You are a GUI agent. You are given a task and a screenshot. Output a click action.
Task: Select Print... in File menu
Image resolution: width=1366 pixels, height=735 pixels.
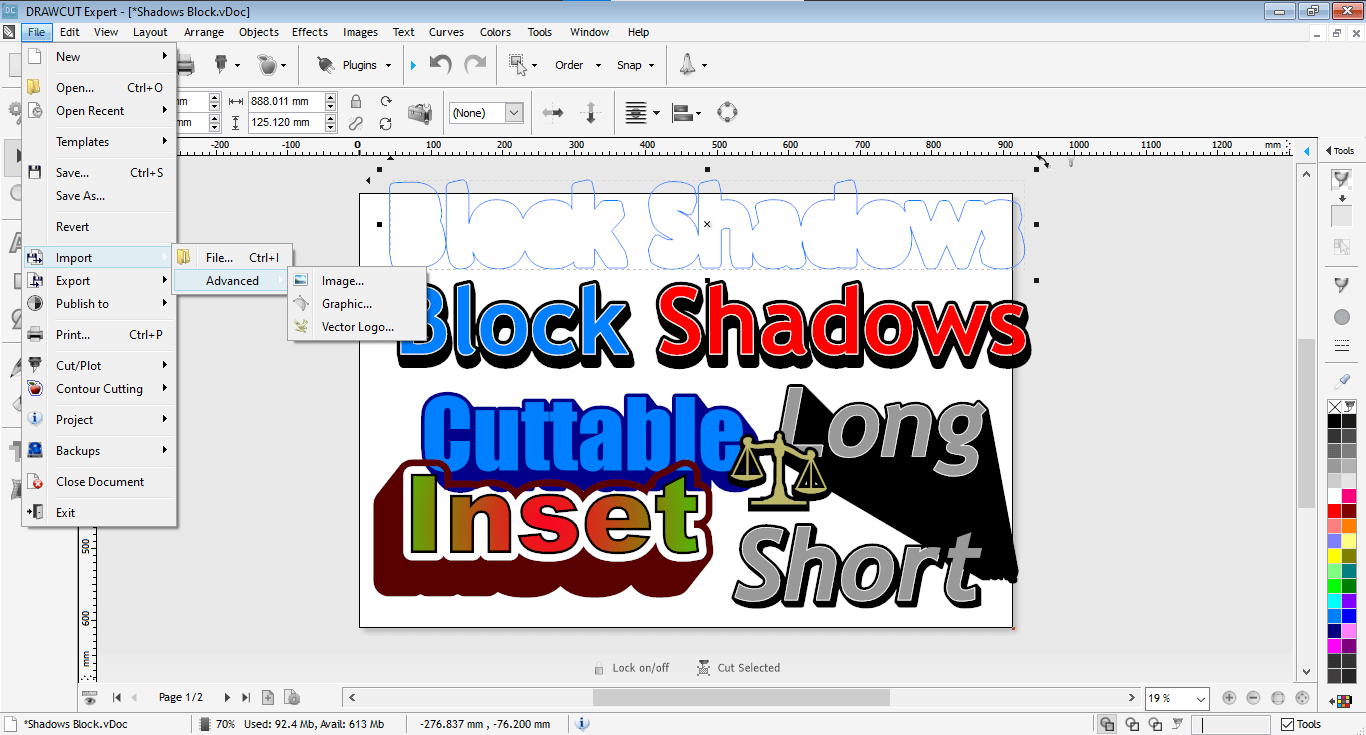tap(99, 335)
